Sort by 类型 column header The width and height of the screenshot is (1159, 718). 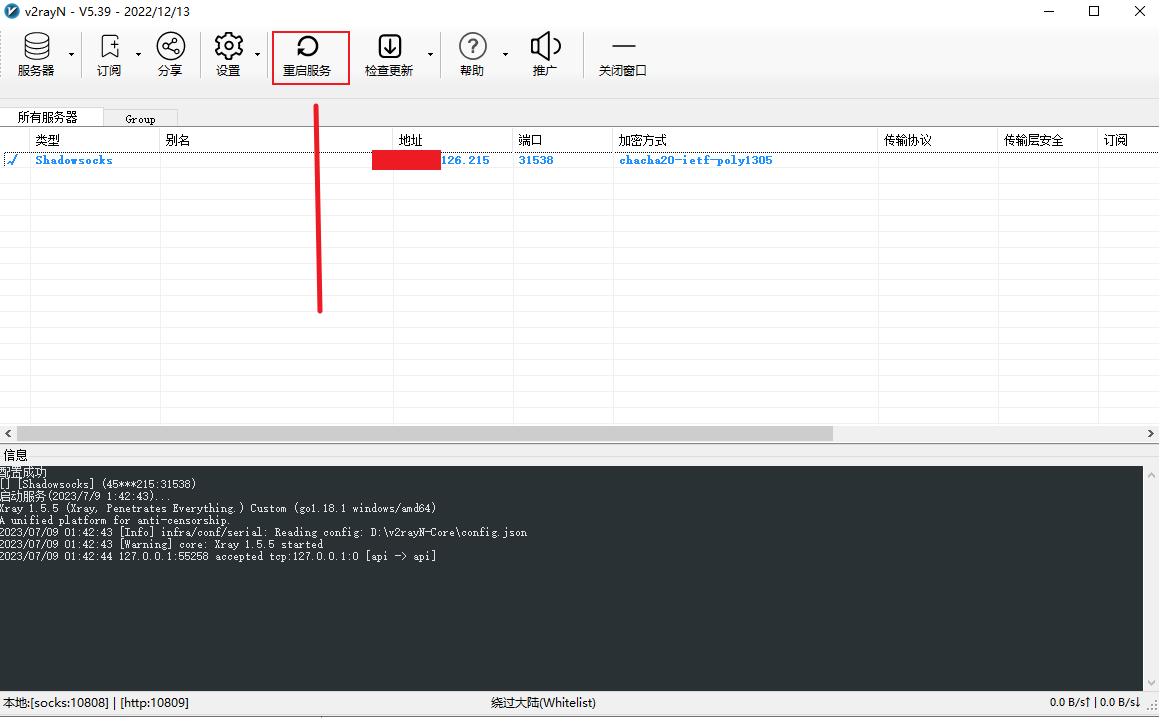[95, 140]
